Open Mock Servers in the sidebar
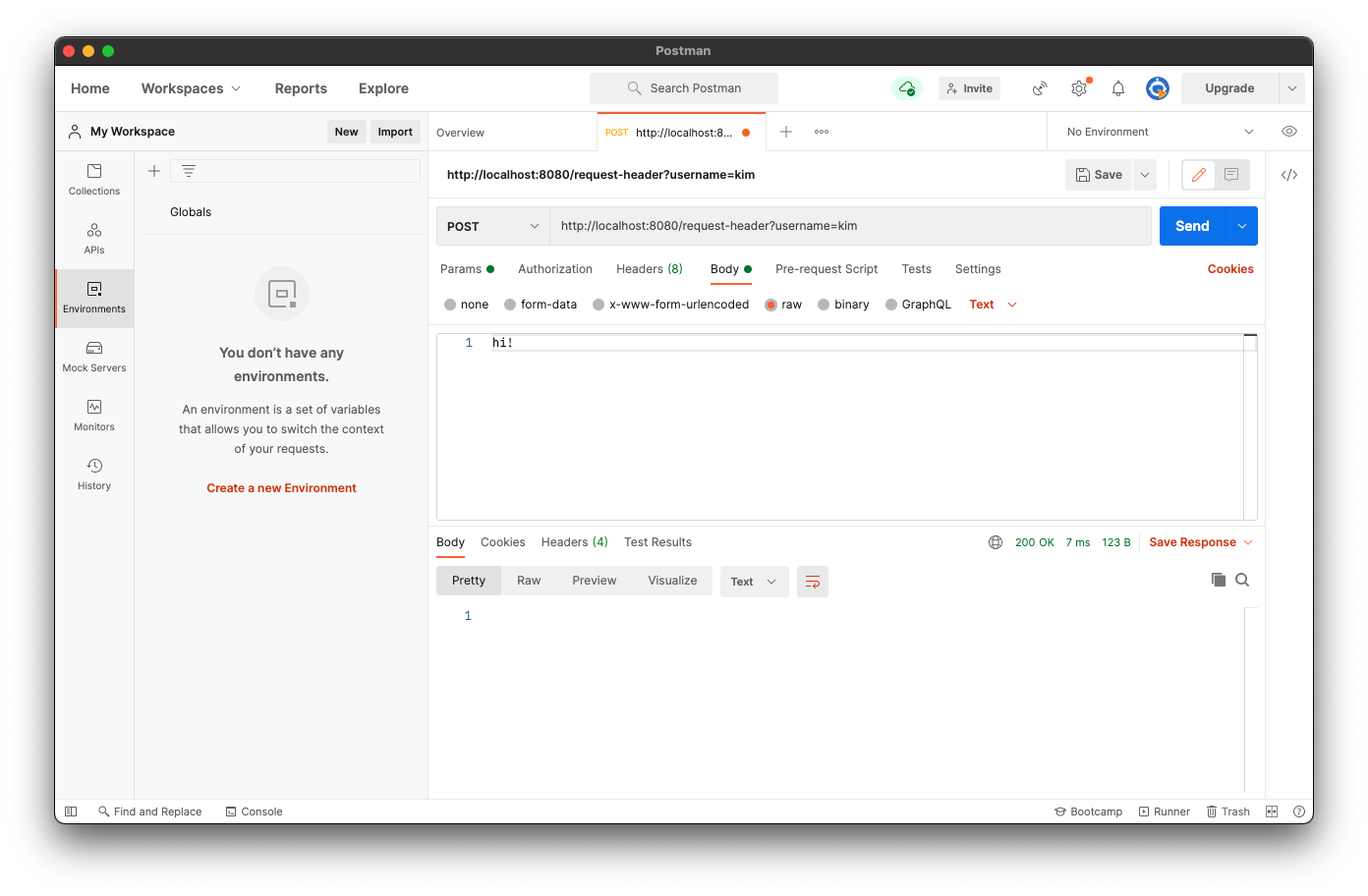The width and height of the screenshot is (1368, 896). click(x=94, y=357)
